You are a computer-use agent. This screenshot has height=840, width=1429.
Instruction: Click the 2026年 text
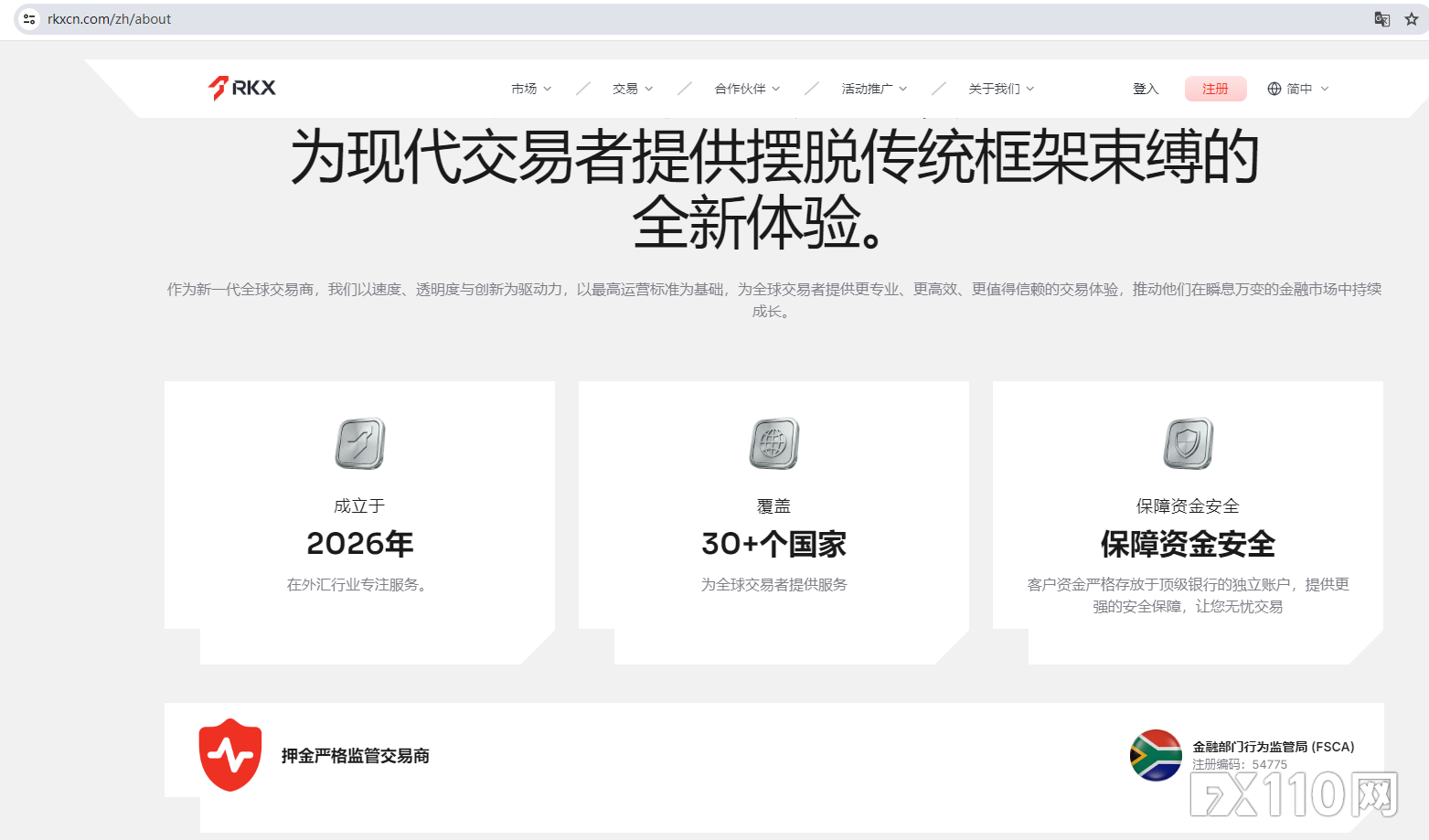pyautogui.click(x=360, y=544)
